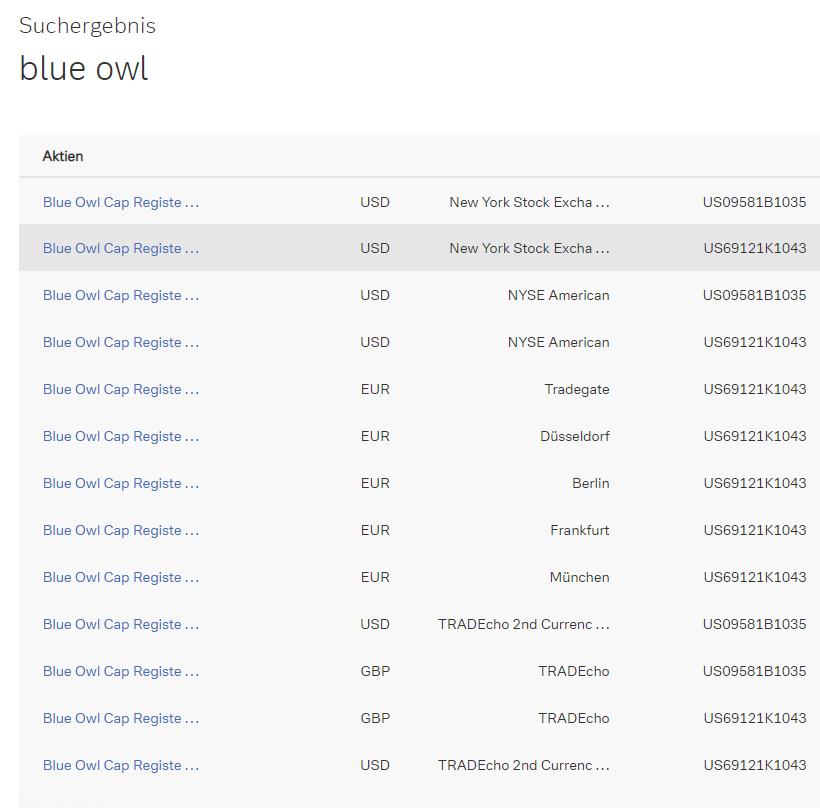Open the Frankfurt listing of Blue Owl Cap

(x=120, y=530)
